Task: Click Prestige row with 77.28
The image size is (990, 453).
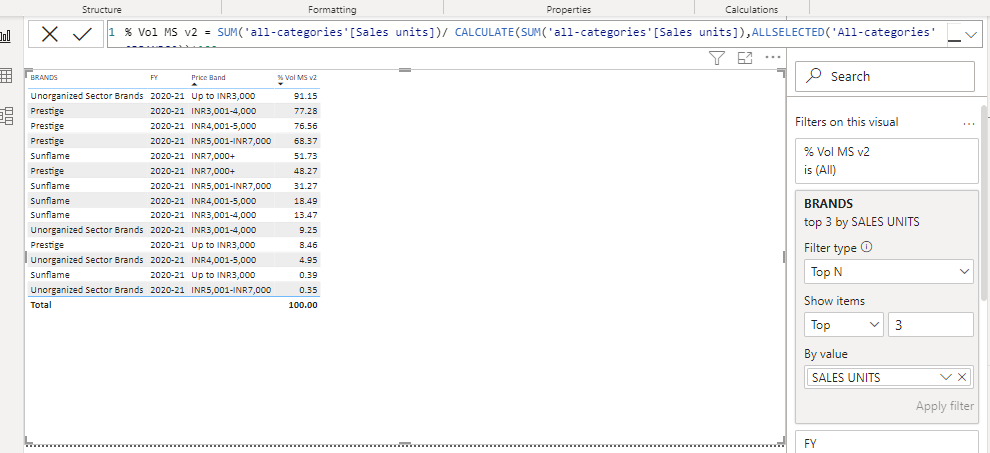Action: coord(174,111)
